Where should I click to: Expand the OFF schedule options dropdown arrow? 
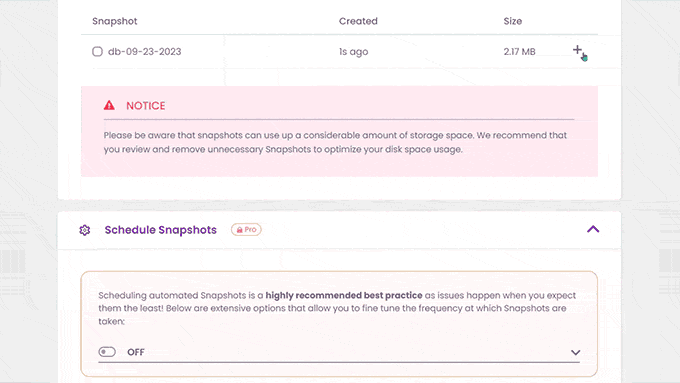(575, 353)
